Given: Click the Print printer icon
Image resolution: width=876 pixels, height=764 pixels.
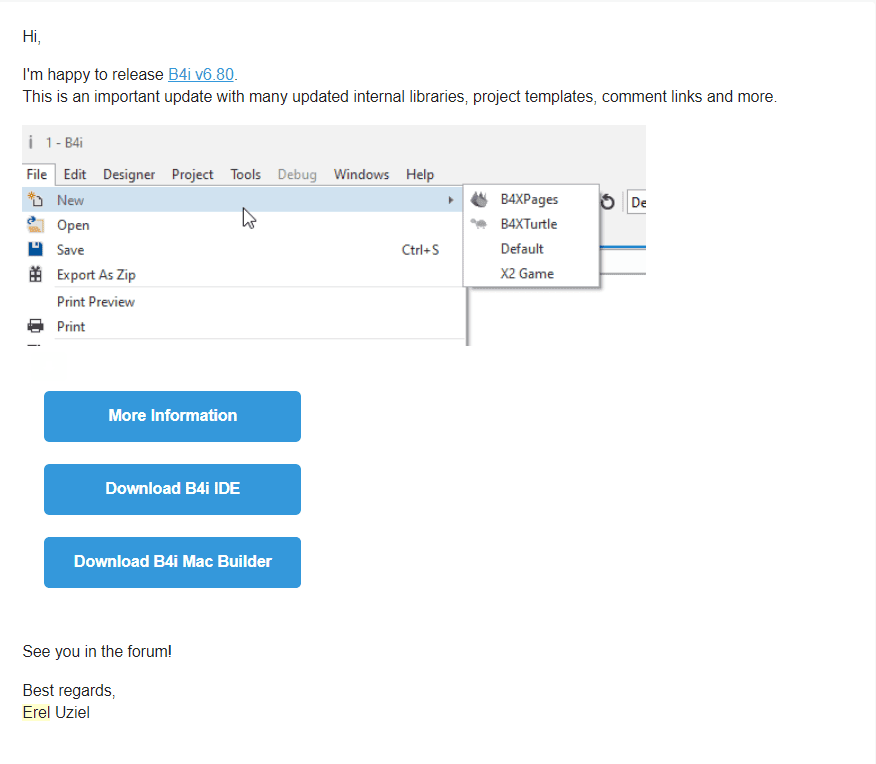Looking at the screenshot, I should [35, 326].
